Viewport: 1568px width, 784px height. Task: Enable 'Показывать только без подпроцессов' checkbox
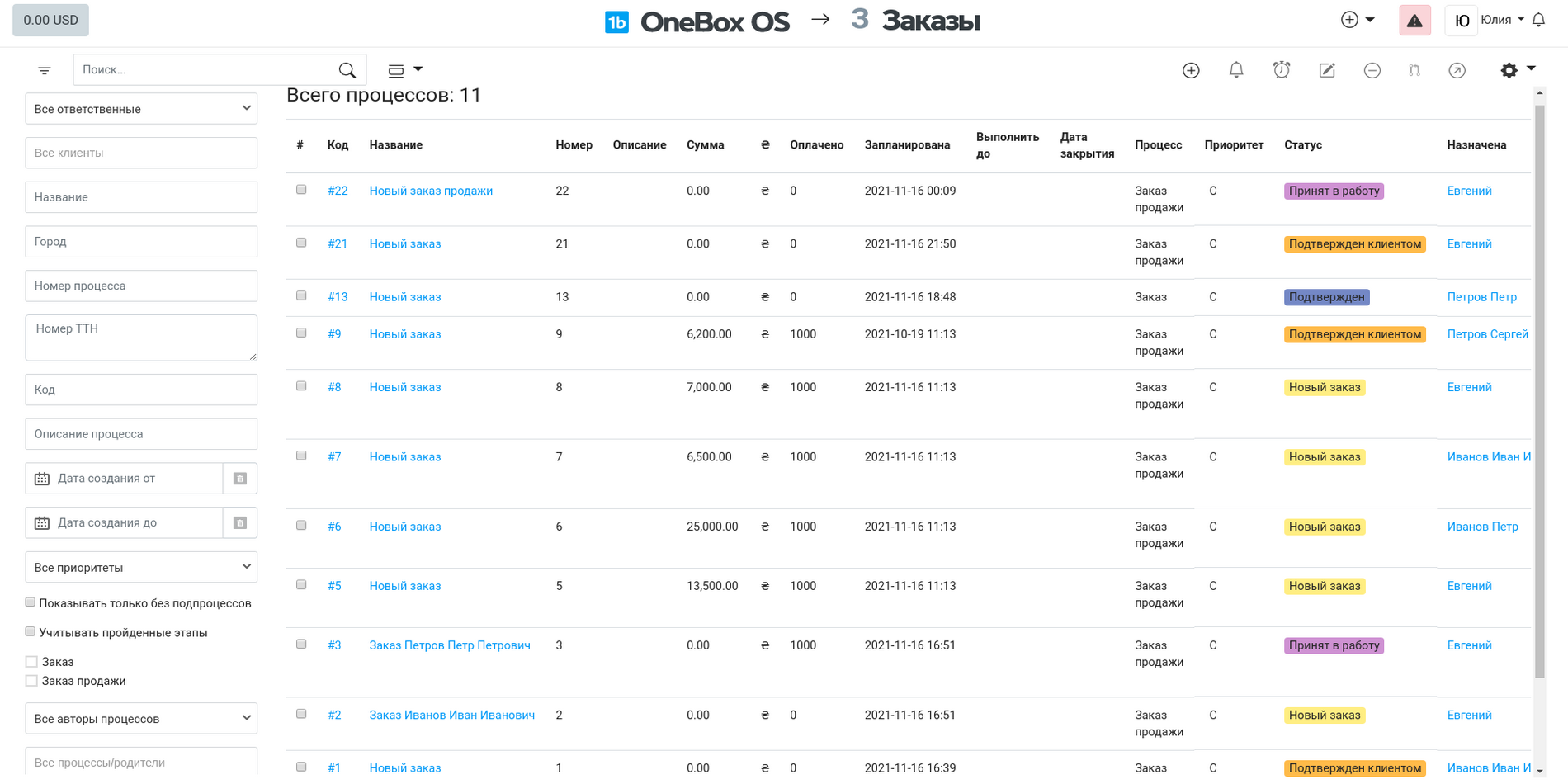pos(31,602)
